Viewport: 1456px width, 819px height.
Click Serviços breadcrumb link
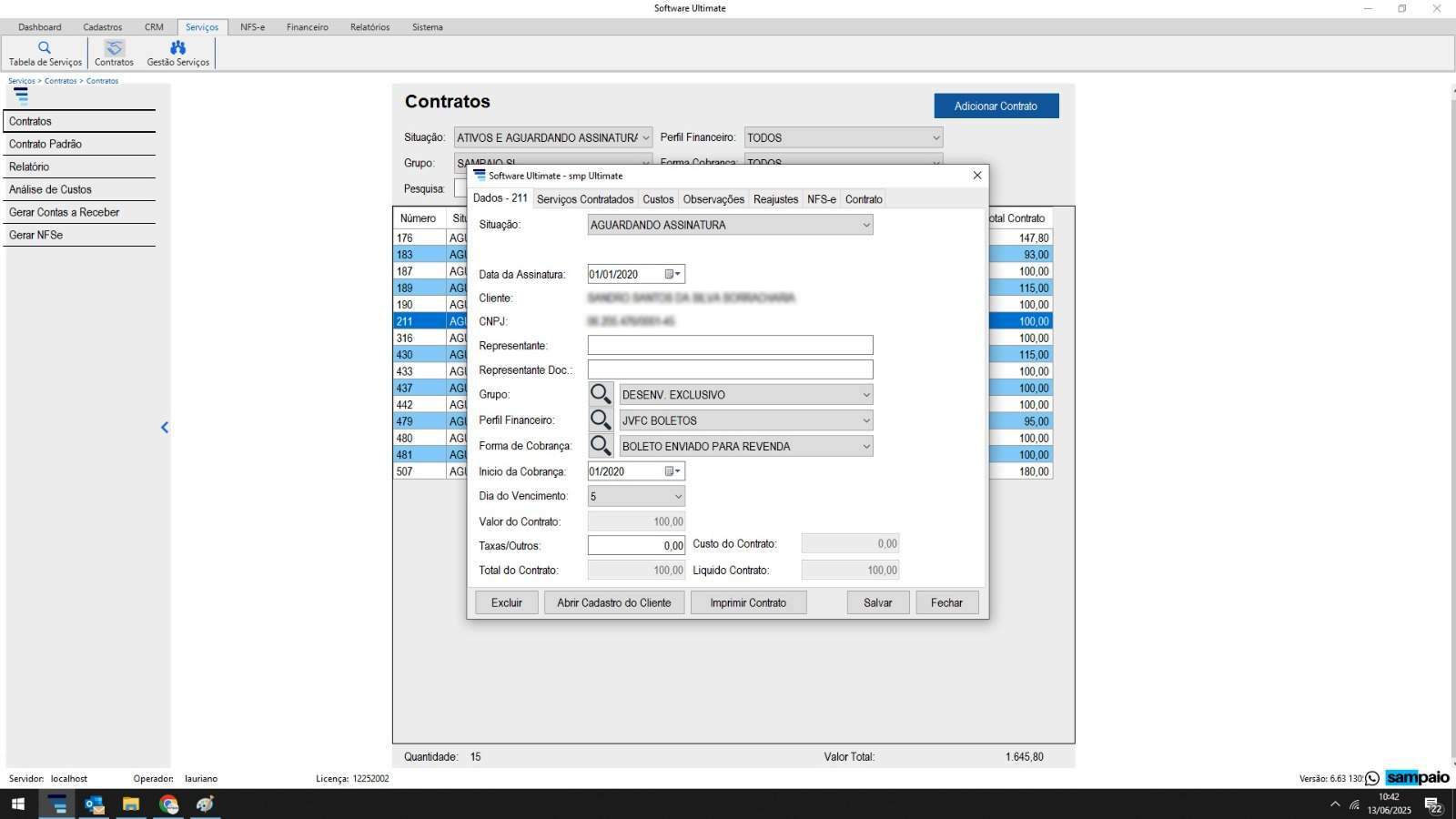click(22, 81)
